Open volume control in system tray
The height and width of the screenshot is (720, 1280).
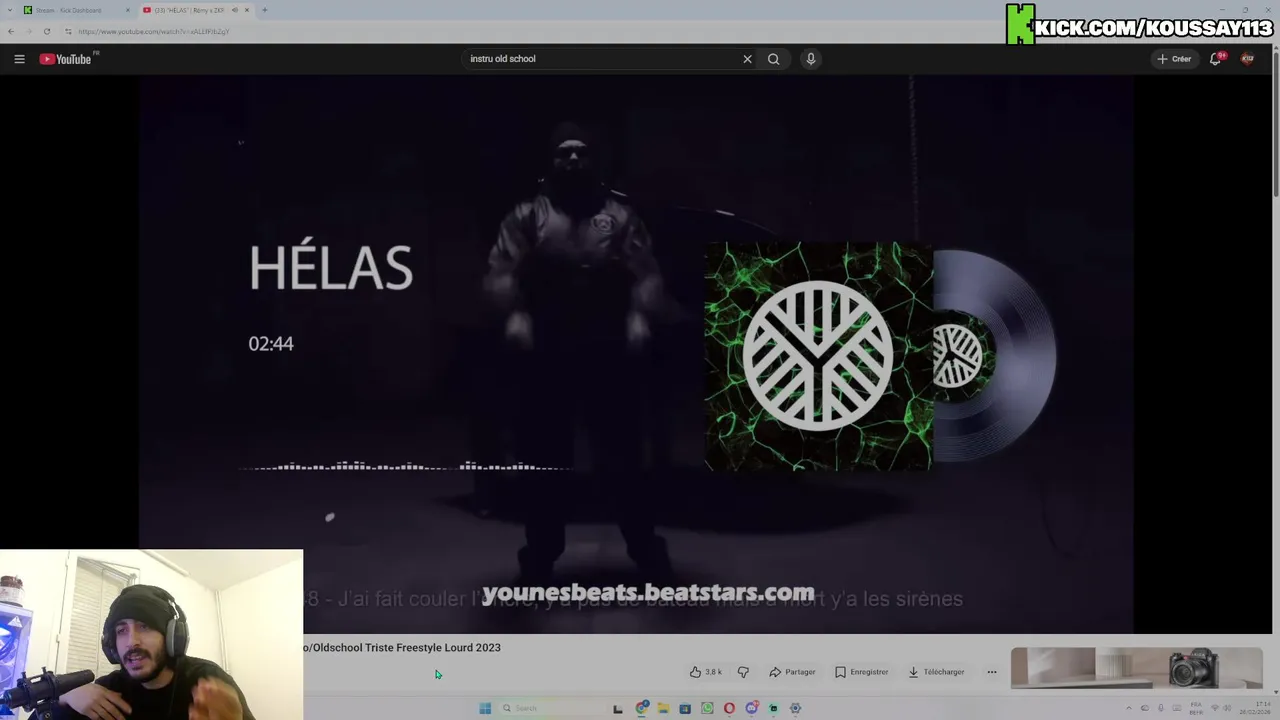pyautogui.click(x=1227, y=708)
